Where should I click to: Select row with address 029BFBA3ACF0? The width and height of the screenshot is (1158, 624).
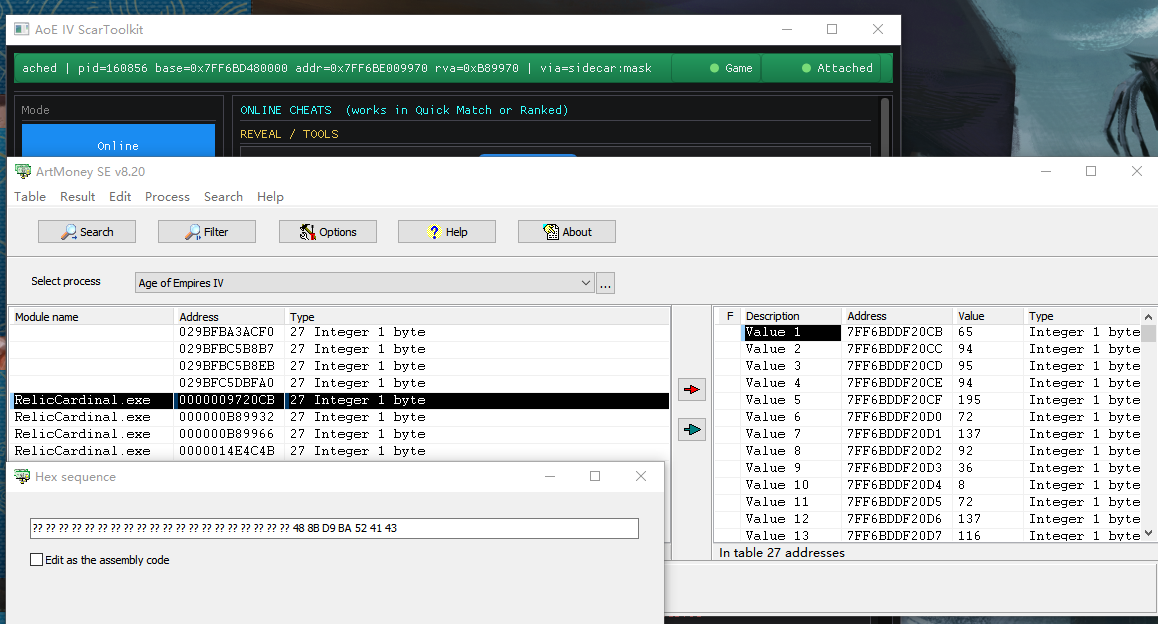point(340,332)
